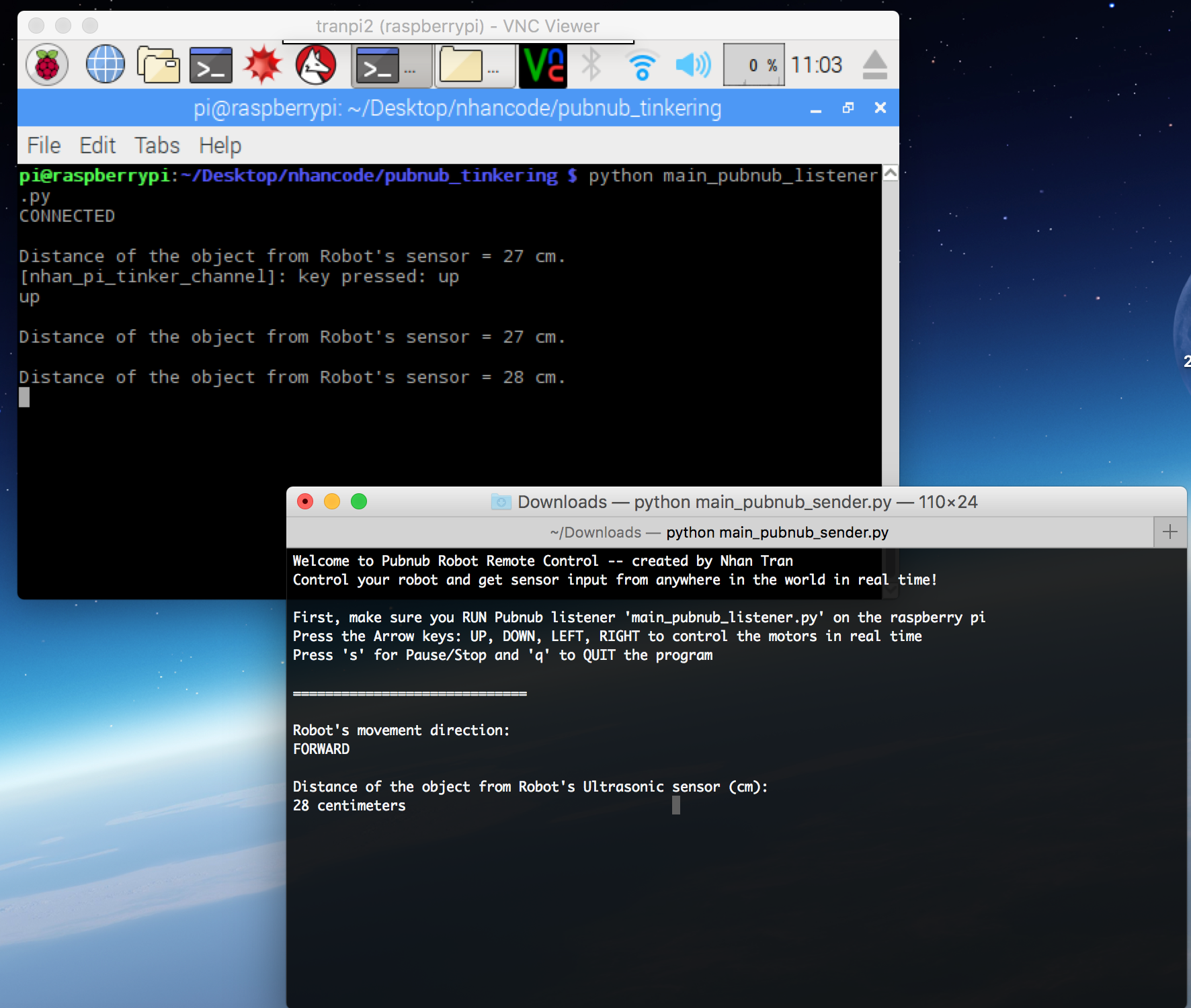
Task: Click the red close button of Downloads terminal
Action: click(305, 501)
